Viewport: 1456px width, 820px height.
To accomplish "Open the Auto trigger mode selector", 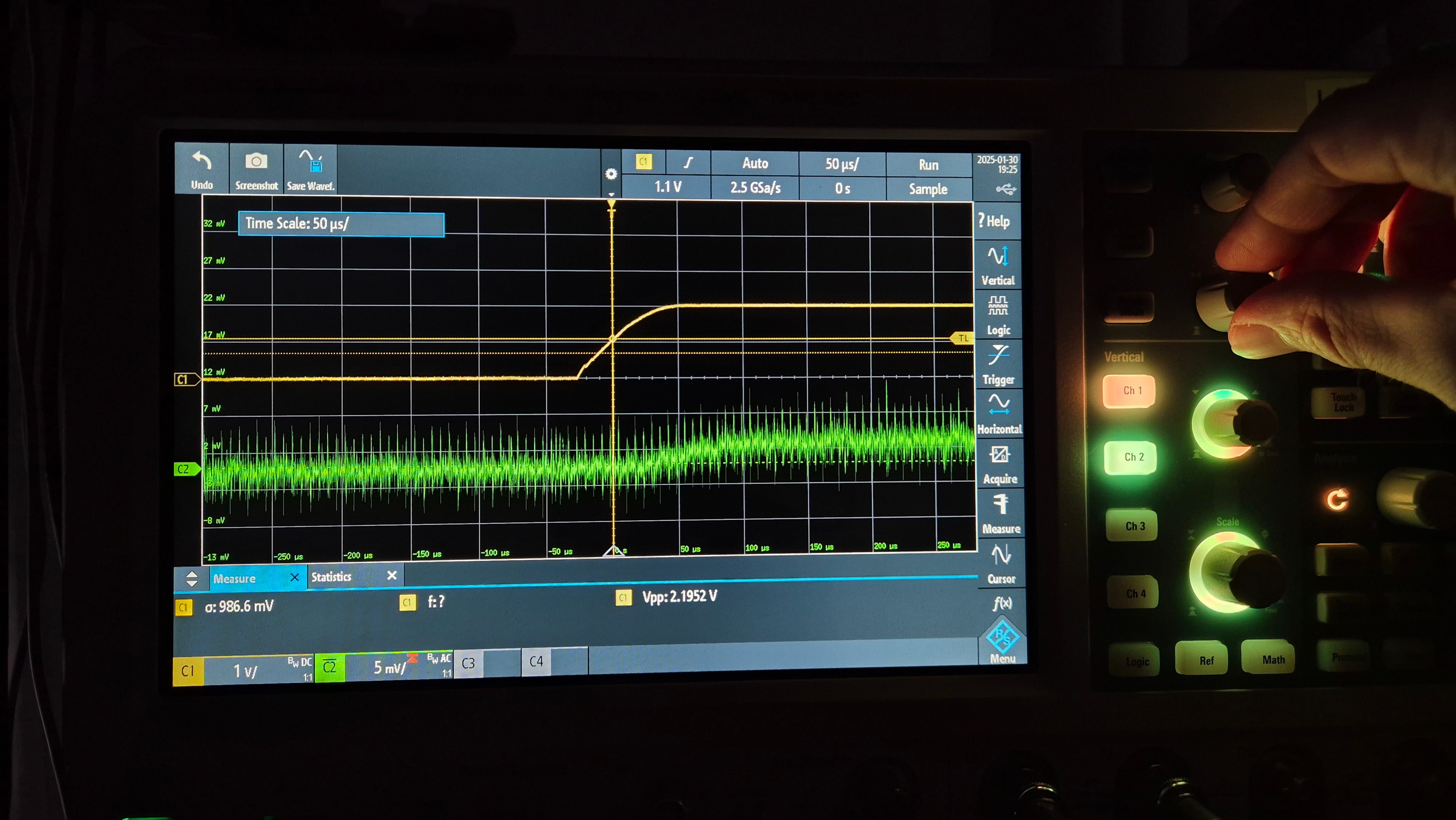I will point(755,164).
